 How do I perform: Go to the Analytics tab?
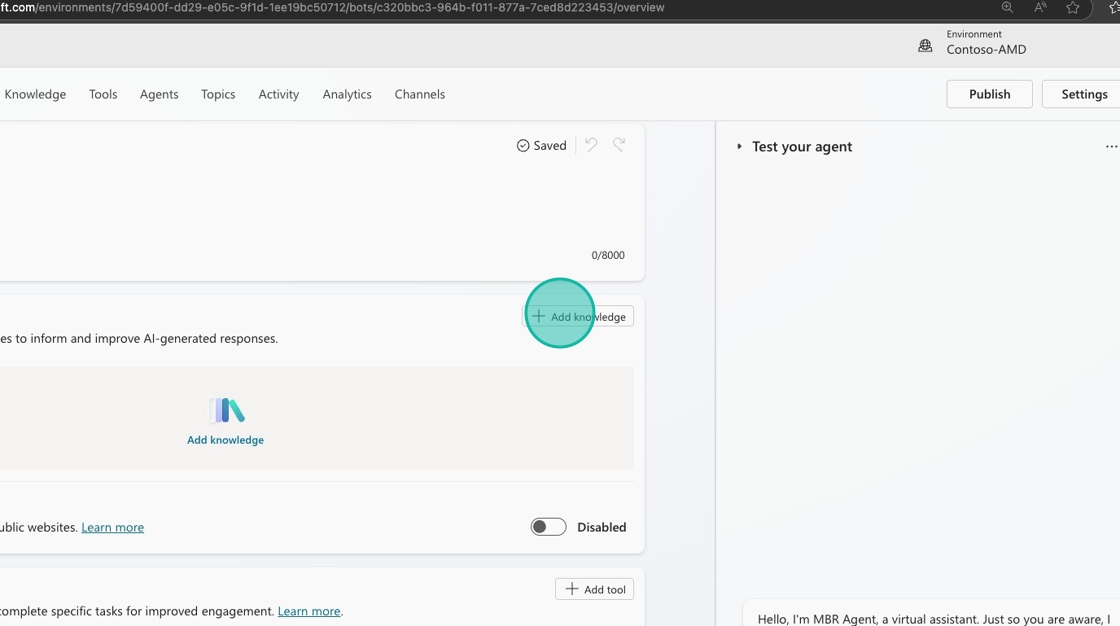point(347,94)
